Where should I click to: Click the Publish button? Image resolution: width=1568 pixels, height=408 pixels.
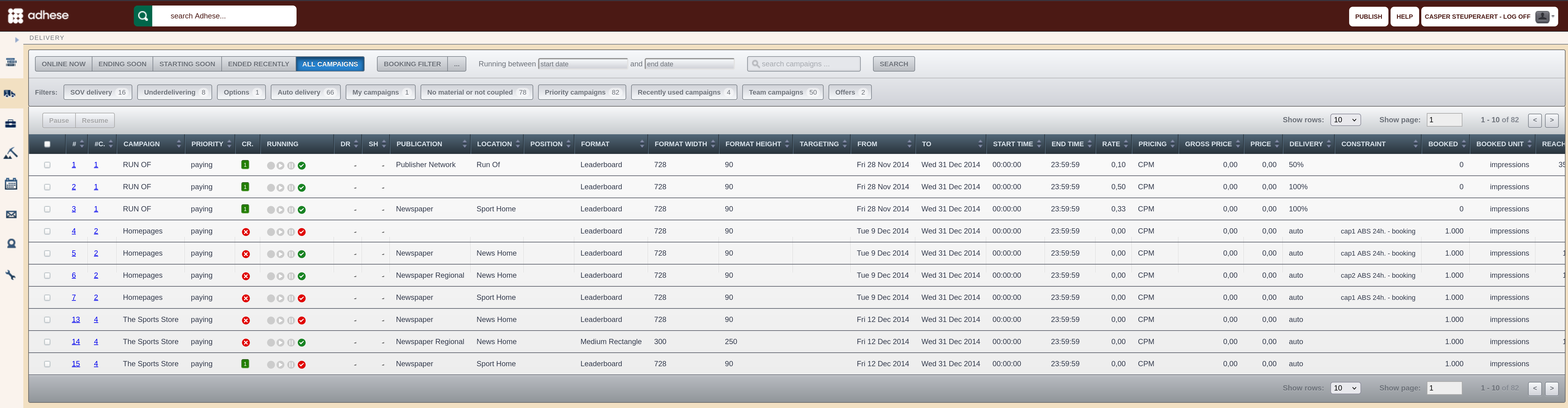point(1368,17)
